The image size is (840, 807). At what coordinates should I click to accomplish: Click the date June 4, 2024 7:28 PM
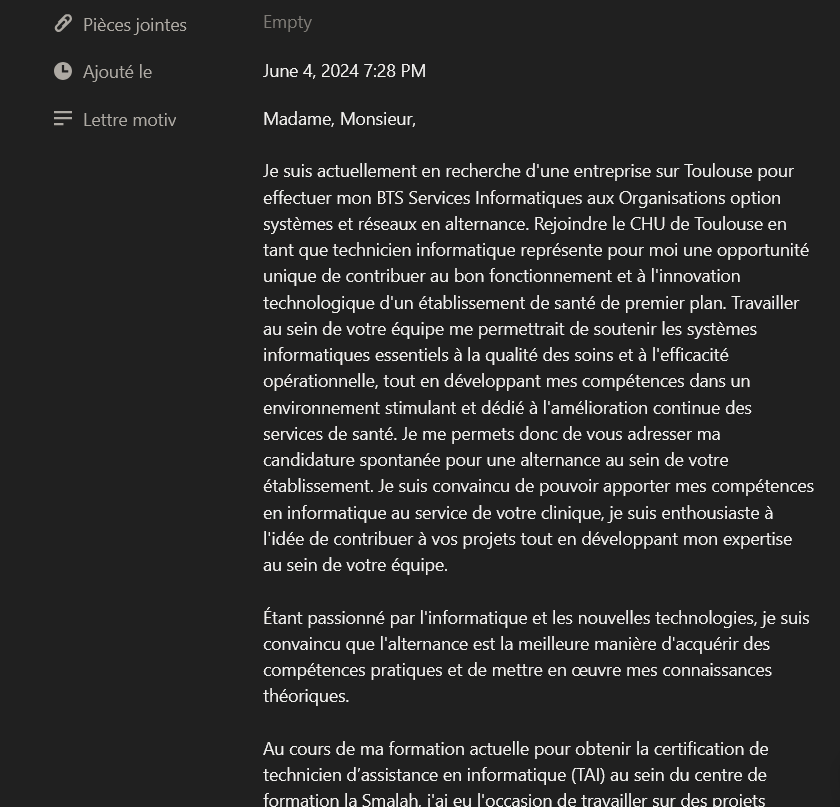(x=344, y=70)
